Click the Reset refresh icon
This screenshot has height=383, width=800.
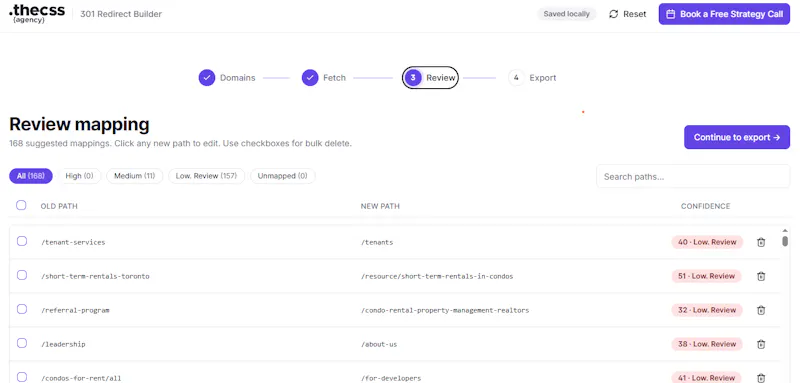[614, 14]
